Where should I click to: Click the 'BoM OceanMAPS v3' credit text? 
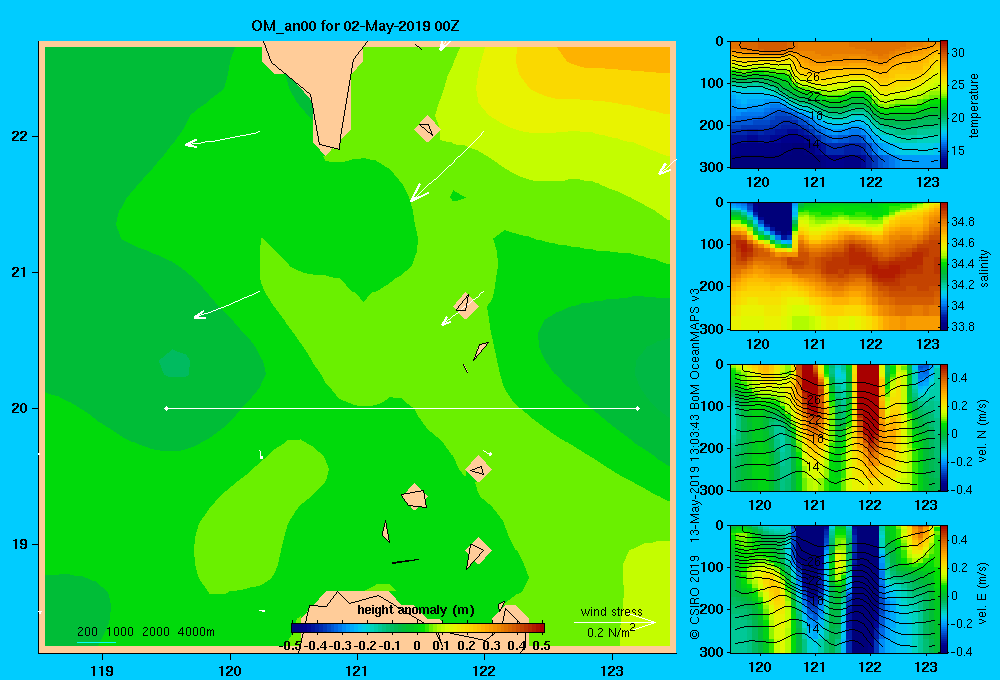click(695, 348)
